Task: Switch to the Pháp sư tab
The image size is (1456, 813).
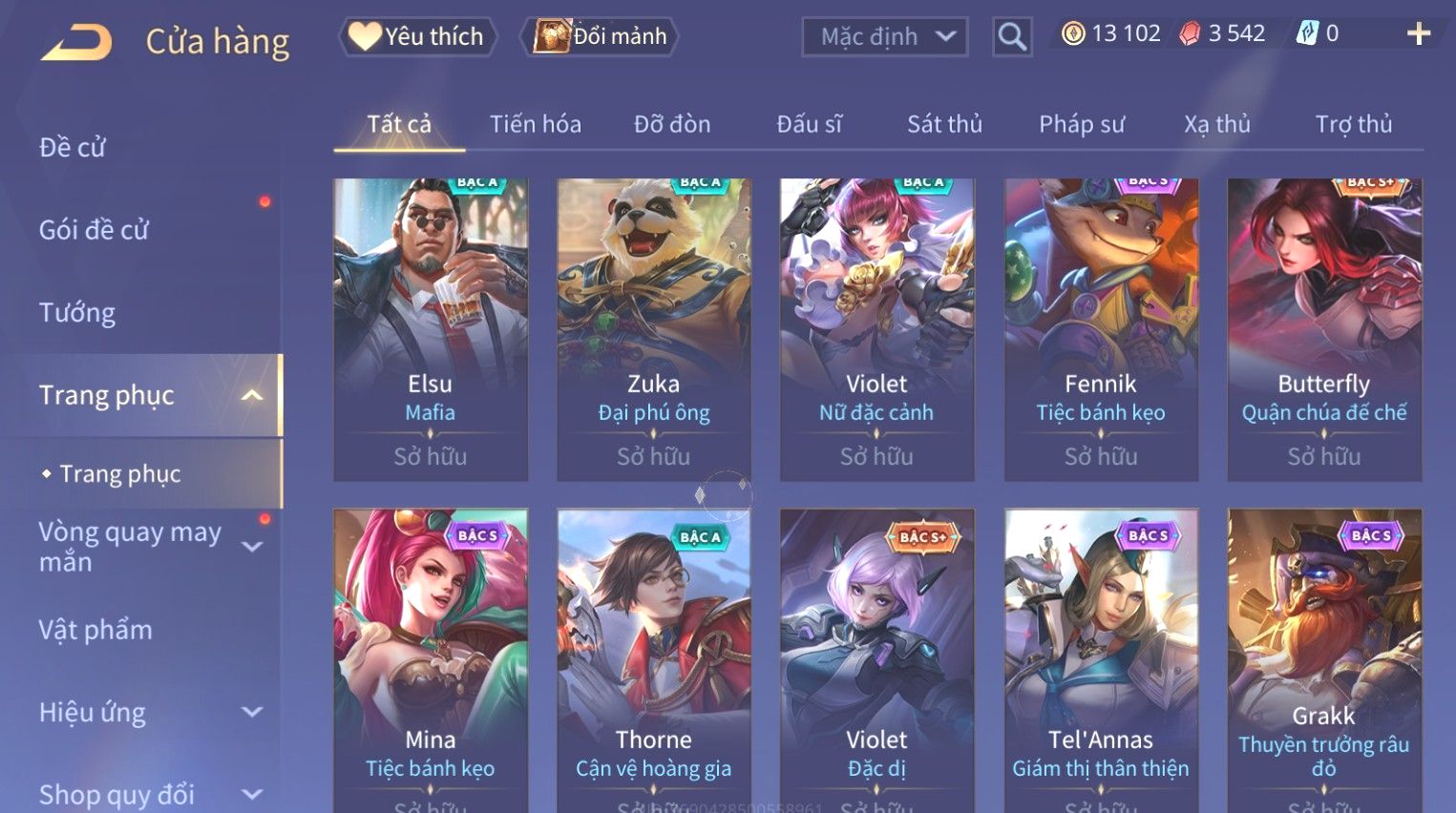Action: pyautogui.click(x=1082, y=124)
